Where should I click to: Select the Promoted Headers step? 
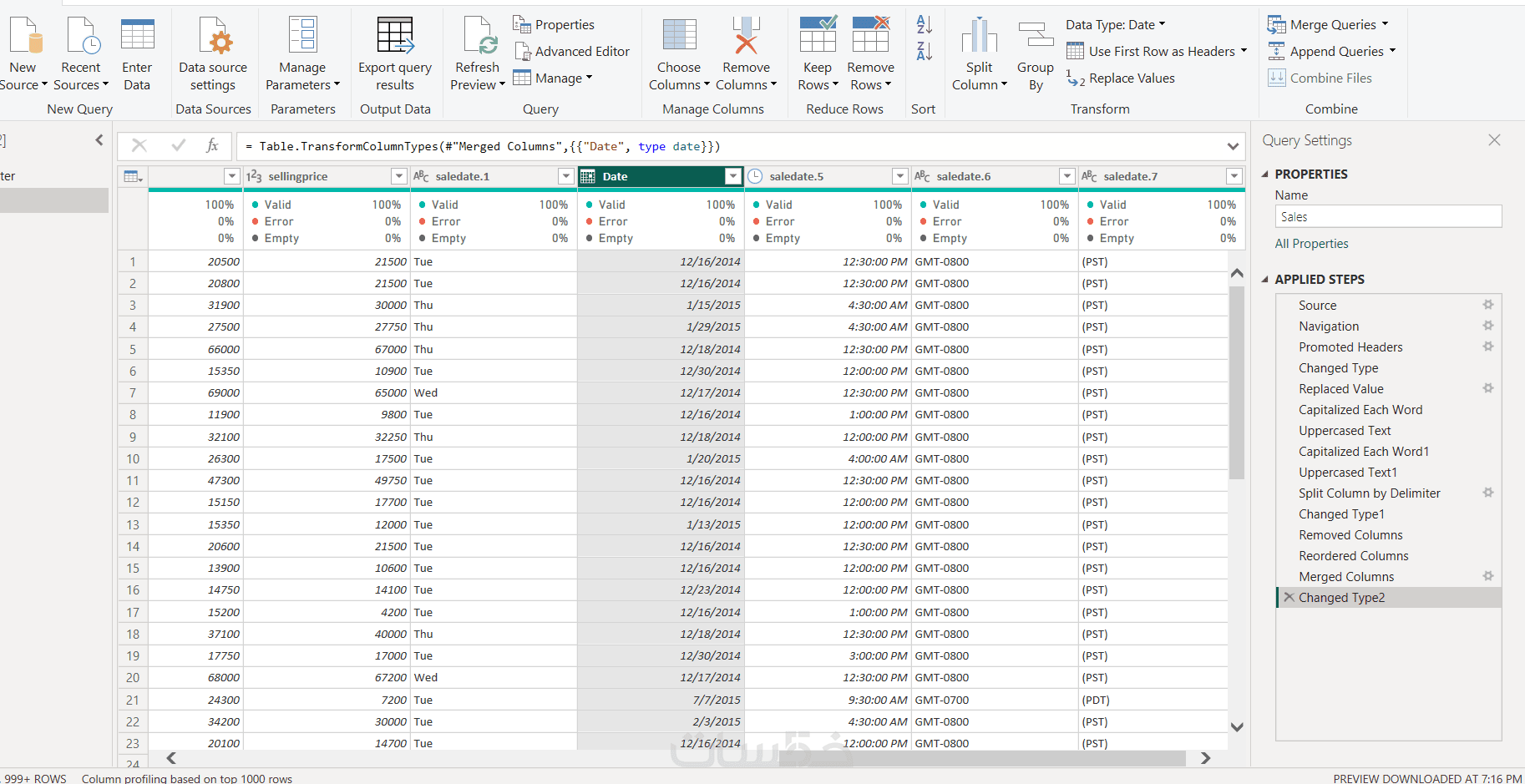click(x=1350, y=347)
